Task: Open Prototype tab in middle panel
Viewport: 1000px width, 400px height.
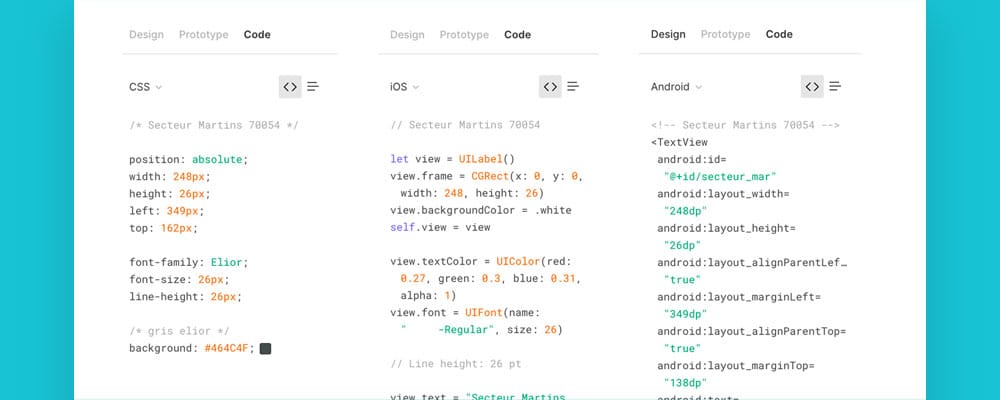Action: click(464, 34)
